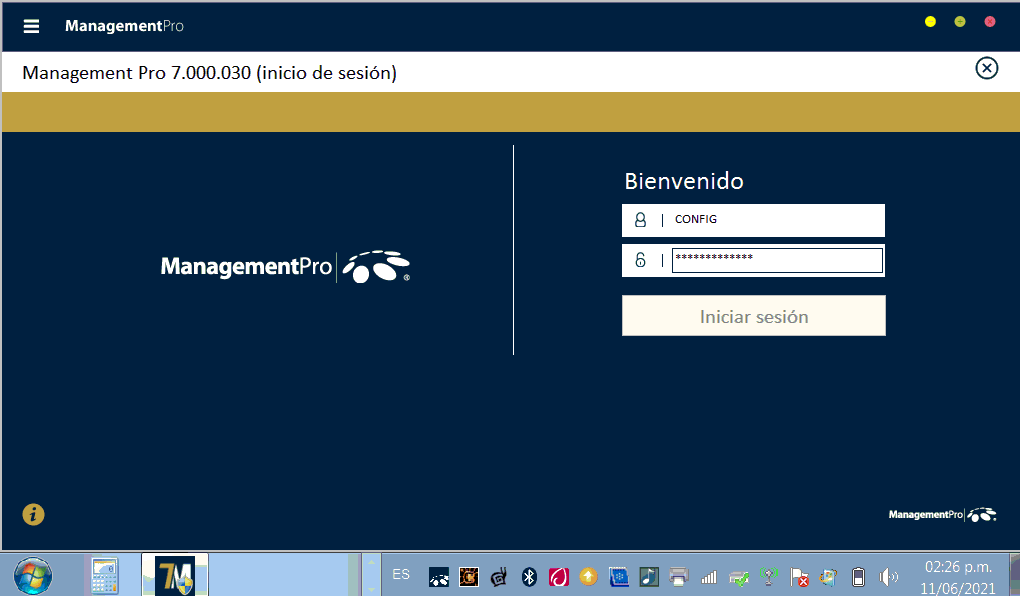Close the login panel with circled X
Viewport: 1020px width, 596px height.
(x=986, y=68)
